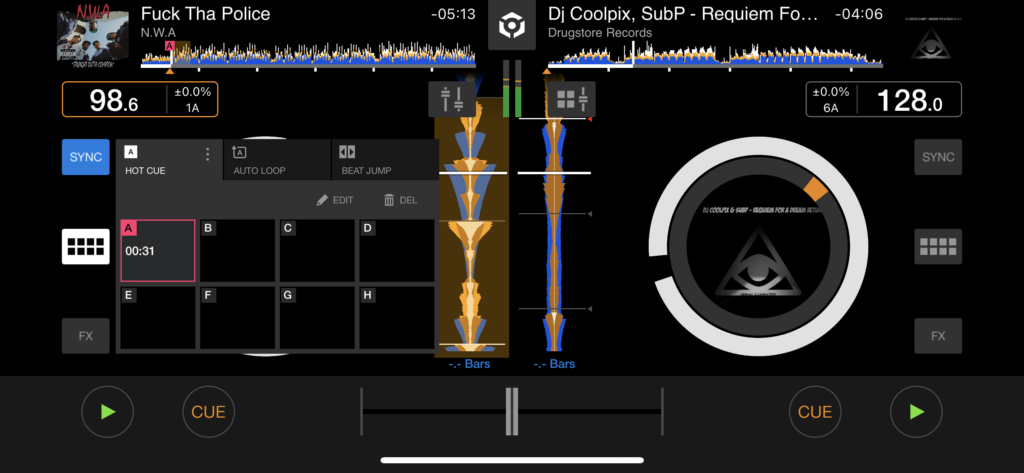Tap the 'Dj Coolpix, SubP - Requiem' title

click(683, 14)
